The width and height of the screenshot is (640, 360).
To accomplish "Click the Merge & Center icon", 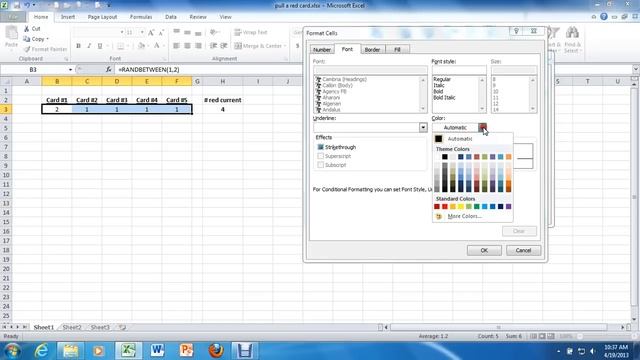I will tap(238, 46).
